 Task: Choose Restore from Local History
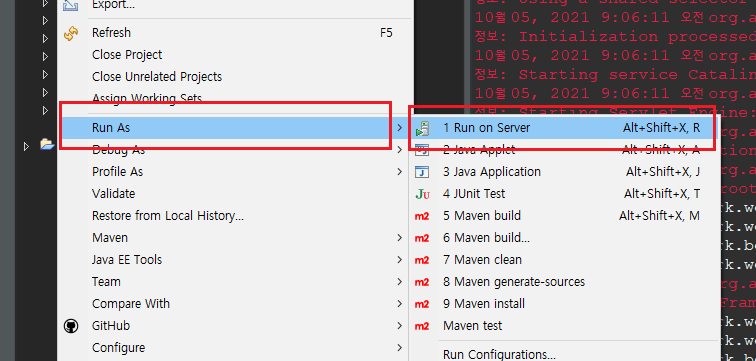(x=234, y=215)
